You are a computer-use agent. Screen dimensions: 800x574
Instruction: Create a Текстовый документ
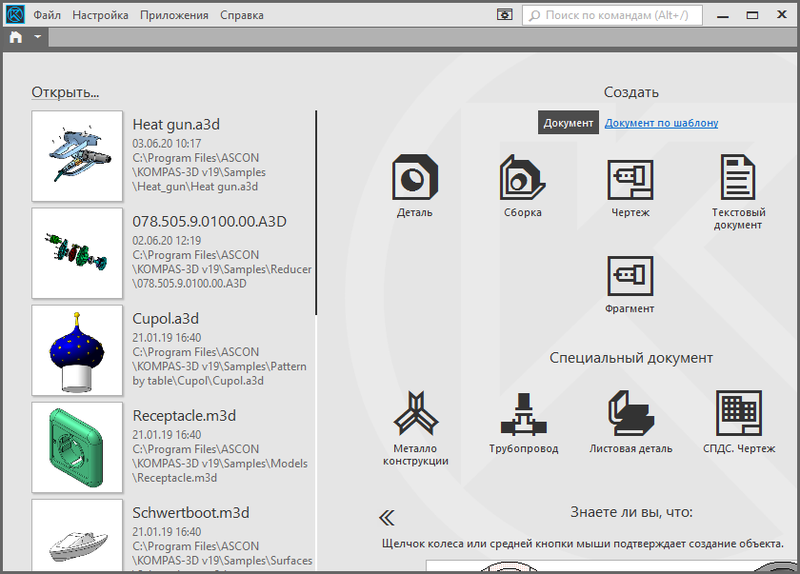[738, 192]
